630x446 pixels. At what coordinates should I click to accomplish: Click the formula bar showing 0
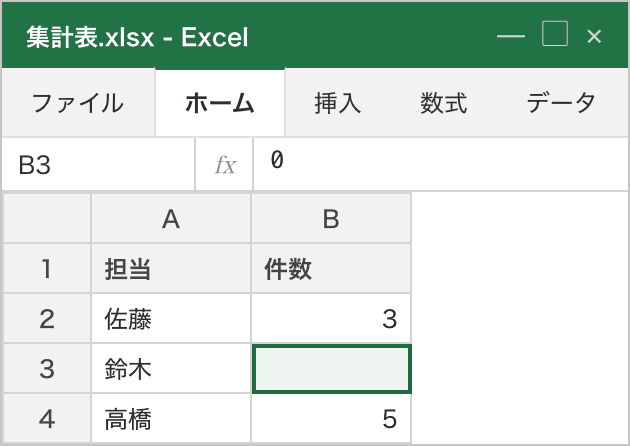click(x=441, y=164)
